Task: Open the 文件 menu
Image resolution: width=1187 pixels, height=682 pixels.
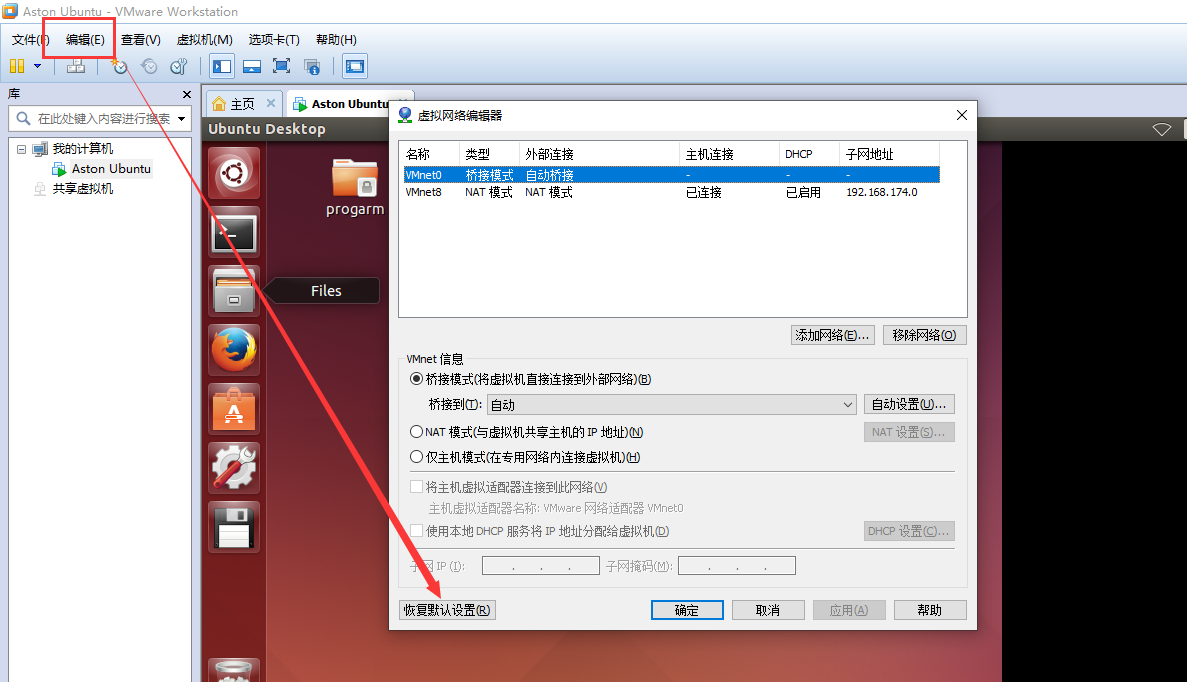Action: tap(30, 39)
